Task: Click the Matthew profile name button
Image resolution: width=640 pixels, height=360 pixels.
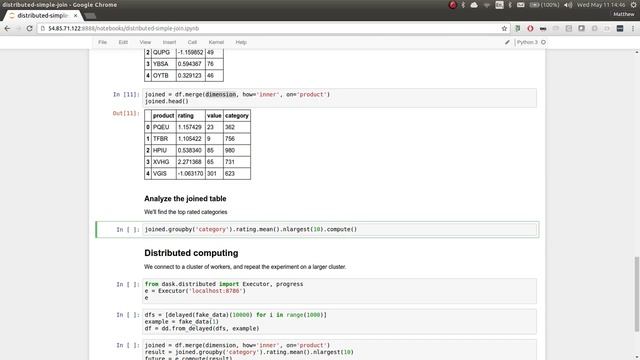Action: 624,14
